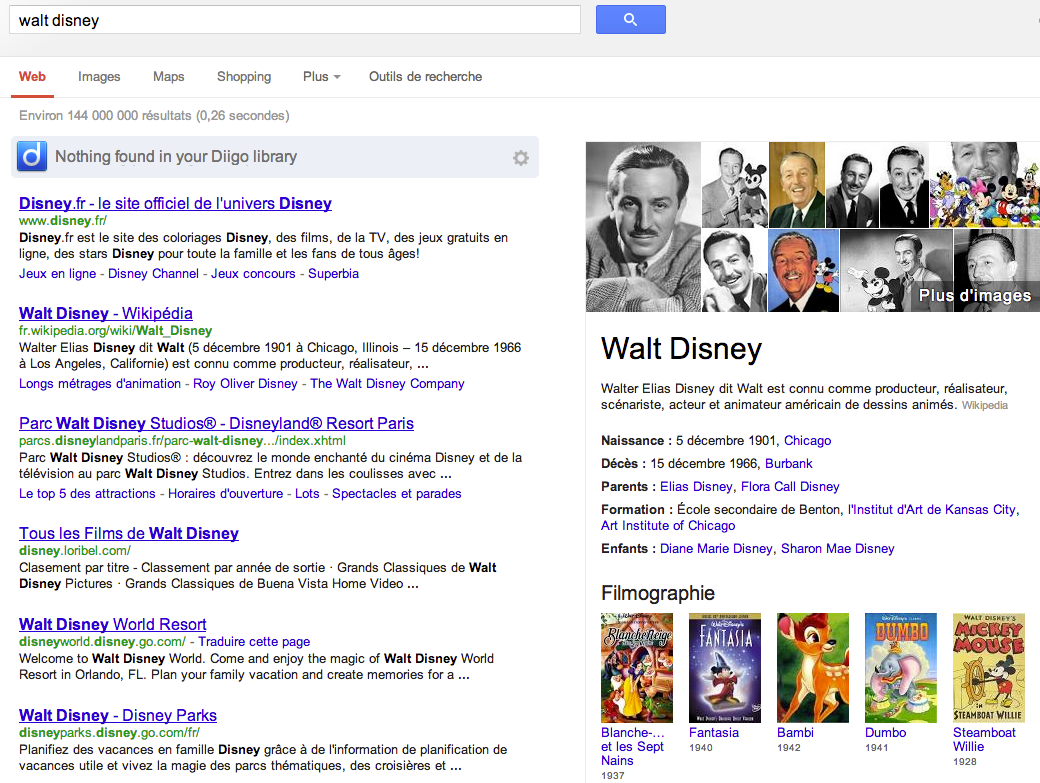Open the large Walt Disney portrait photo
Screen dimensions: 1040x783
pyautogui.click(x=643, y=227)
